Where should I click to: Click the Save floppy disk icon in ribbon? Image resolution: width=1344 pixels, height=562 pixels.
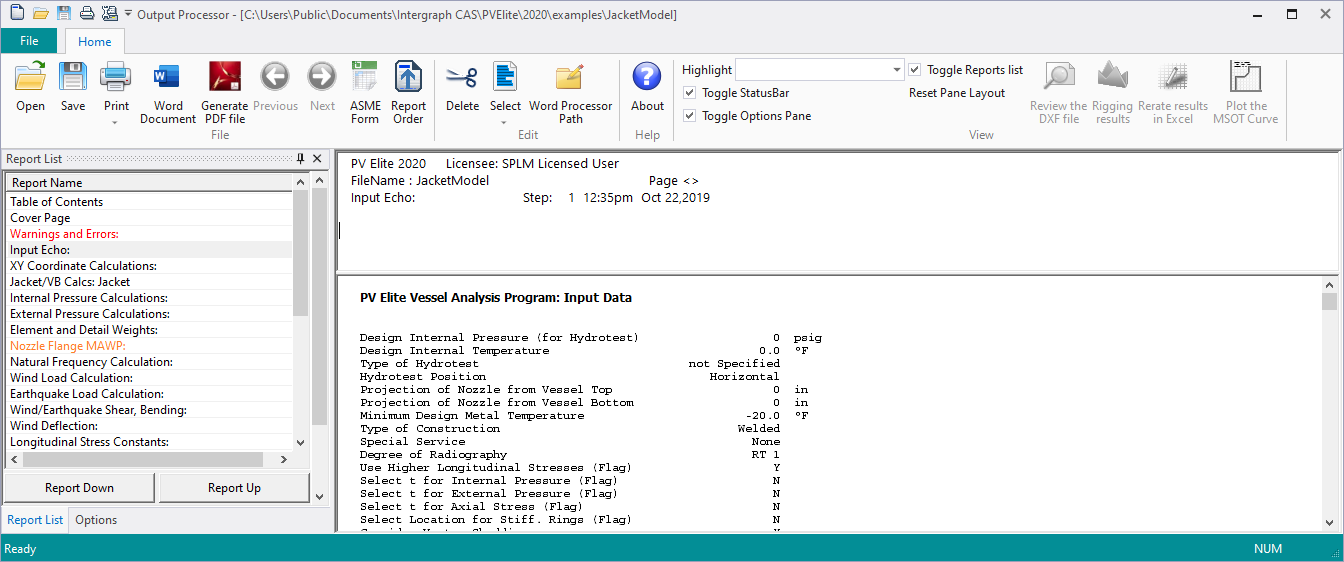click(72, 78)
